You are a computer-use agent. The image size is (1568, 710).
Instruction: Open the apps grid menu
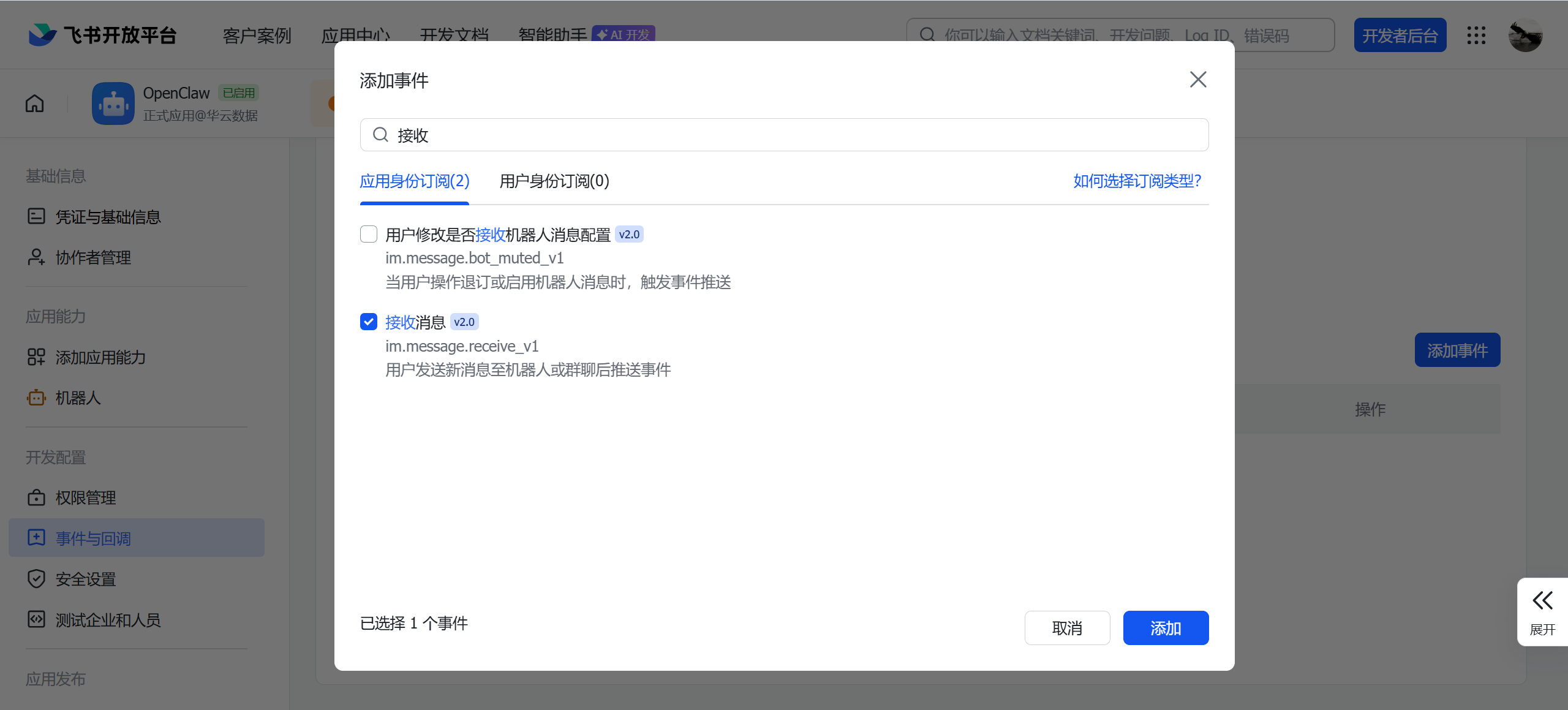click(1477, 35)
